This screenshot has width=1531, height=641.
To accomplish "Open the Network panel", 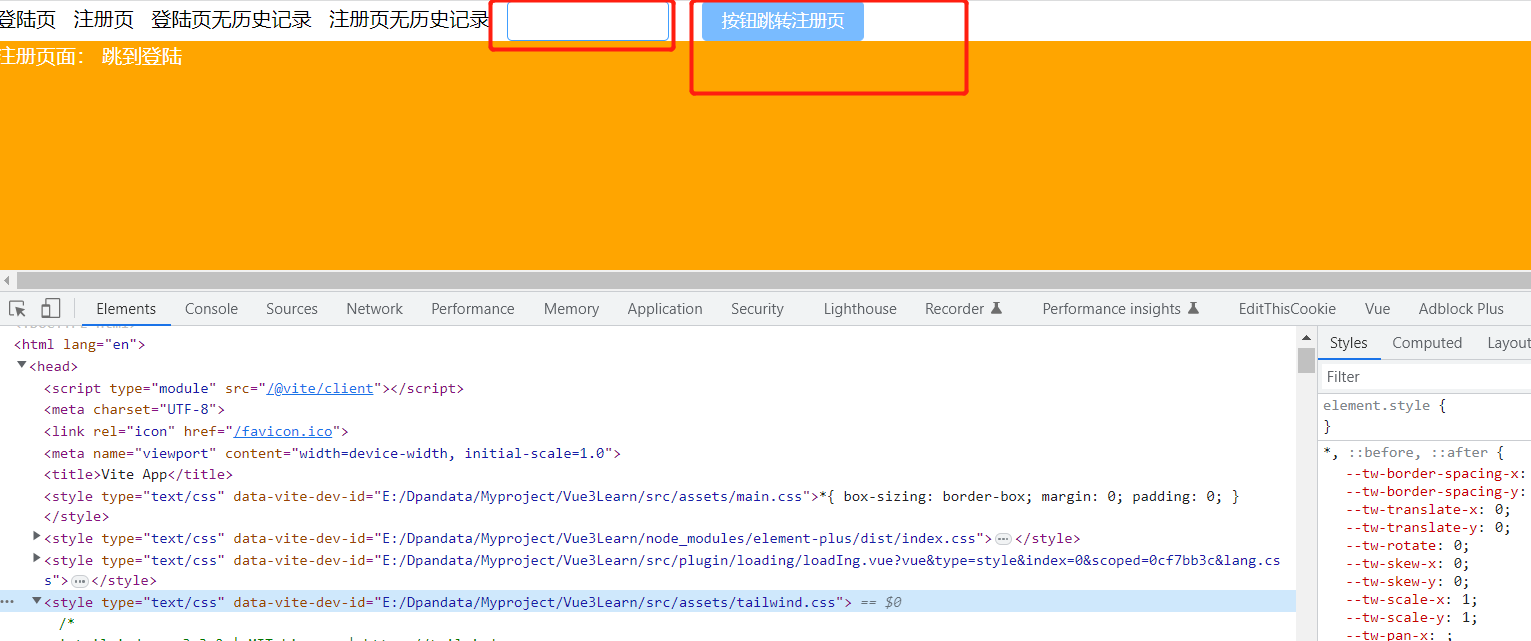I will point(374,308).
